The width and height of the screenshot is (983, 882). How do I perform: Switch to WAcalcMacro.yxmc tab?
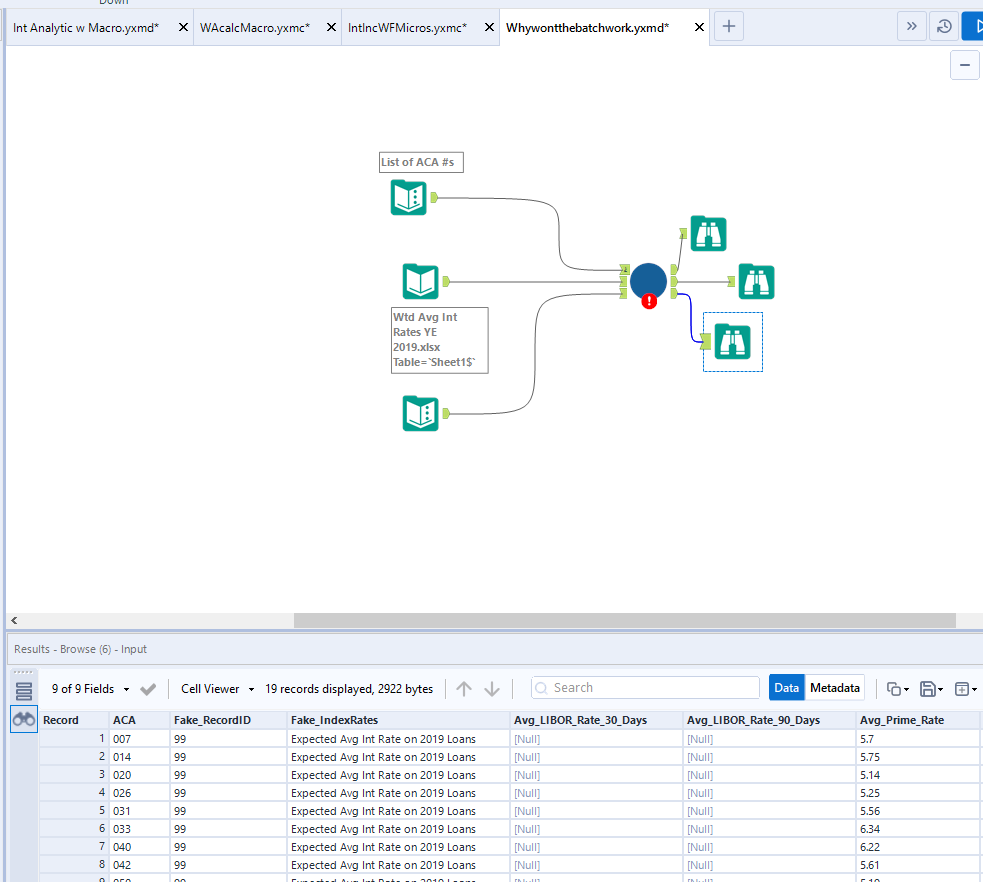[x=255, y=28]
